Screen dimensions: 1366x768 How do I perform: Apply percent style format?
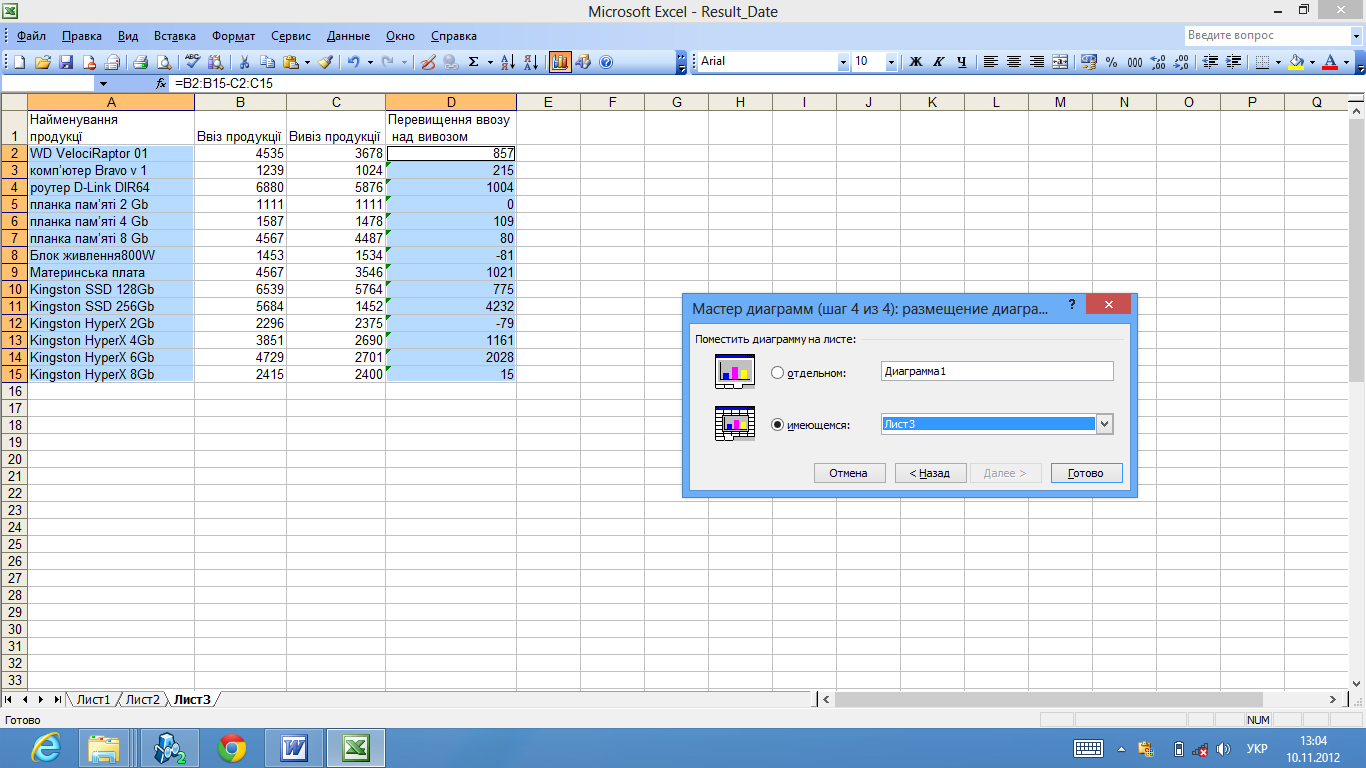pos(1111,62)
